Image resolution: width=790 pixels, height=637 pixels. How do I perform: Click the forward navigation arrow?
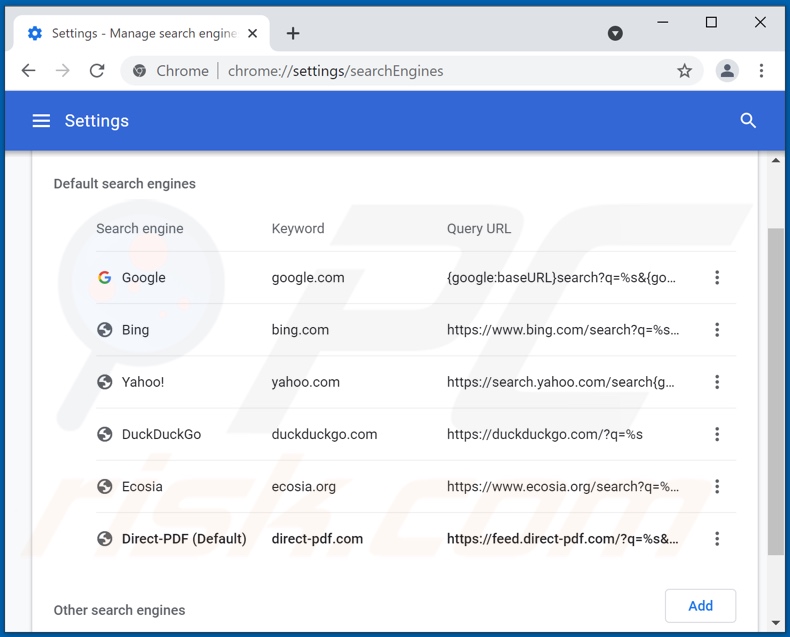pyautogui.click(x=62, y=71)
